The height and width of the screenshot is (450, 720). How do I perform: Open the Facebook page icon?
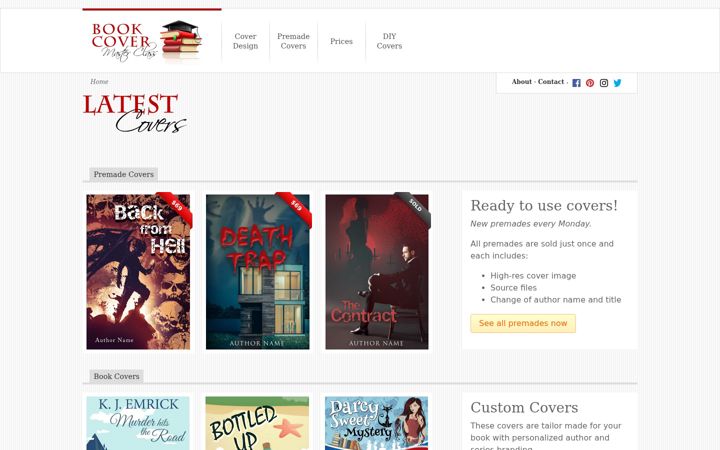tap(576, 83)
